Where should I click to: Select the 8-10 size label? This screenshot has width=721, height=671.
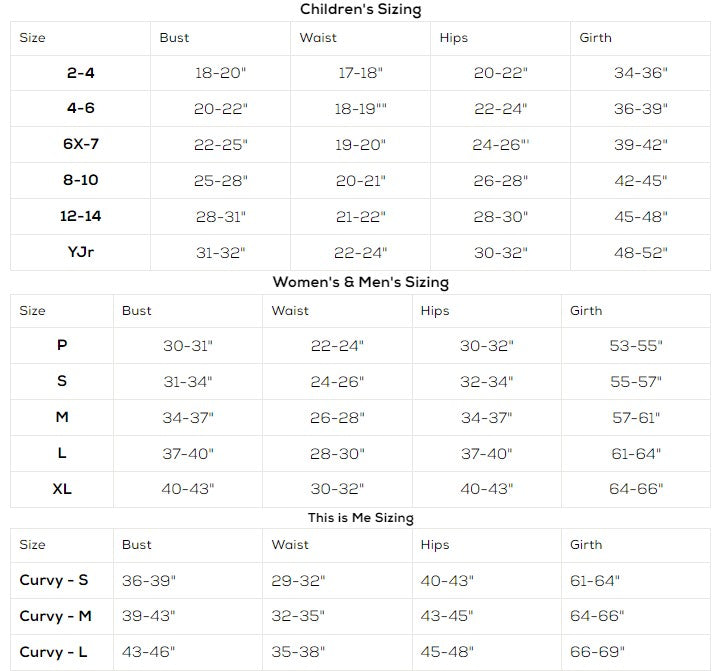pos(81,180)
